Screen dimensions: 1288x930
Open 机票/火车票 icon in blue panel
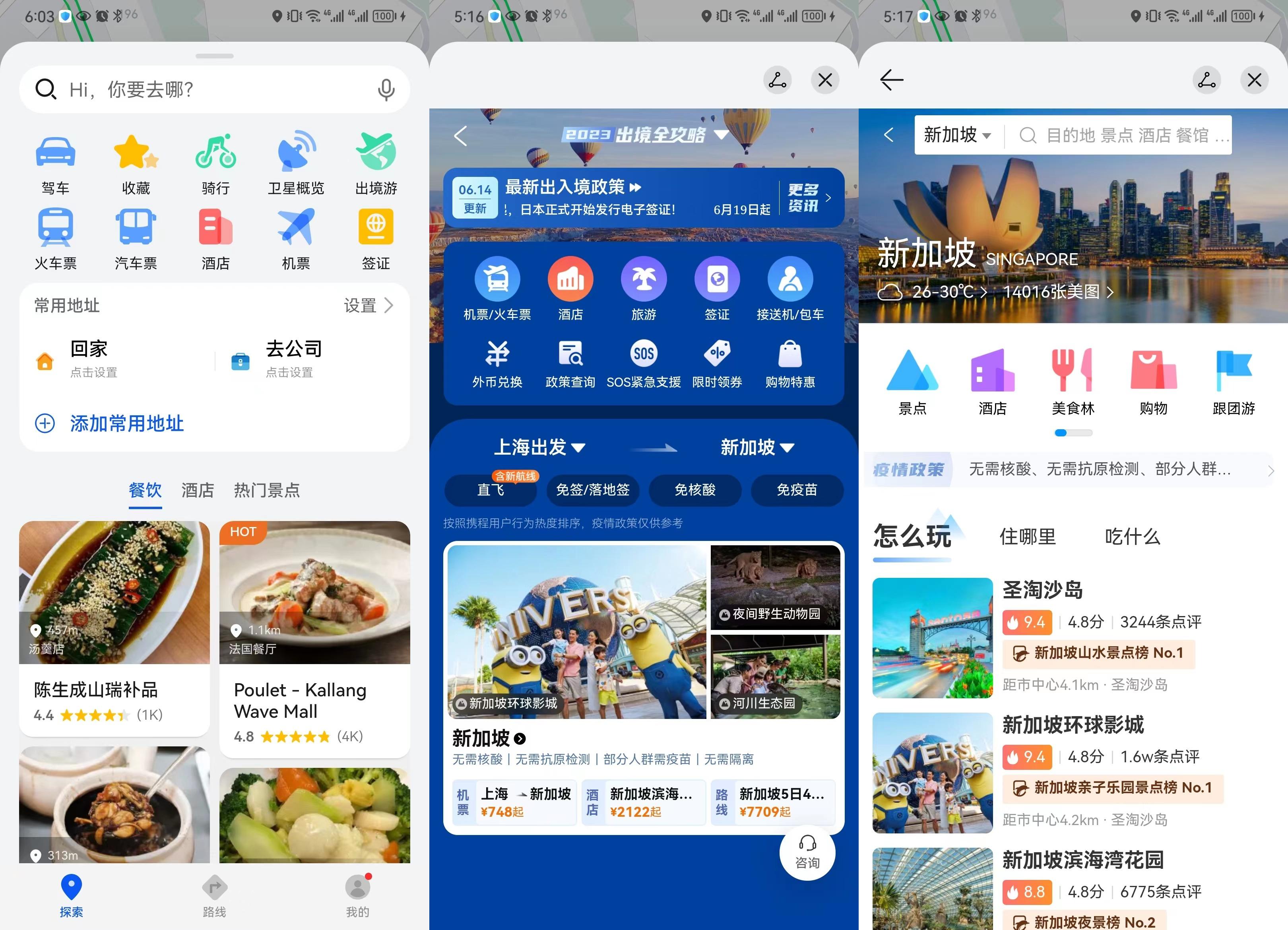[x=497, y=279]
